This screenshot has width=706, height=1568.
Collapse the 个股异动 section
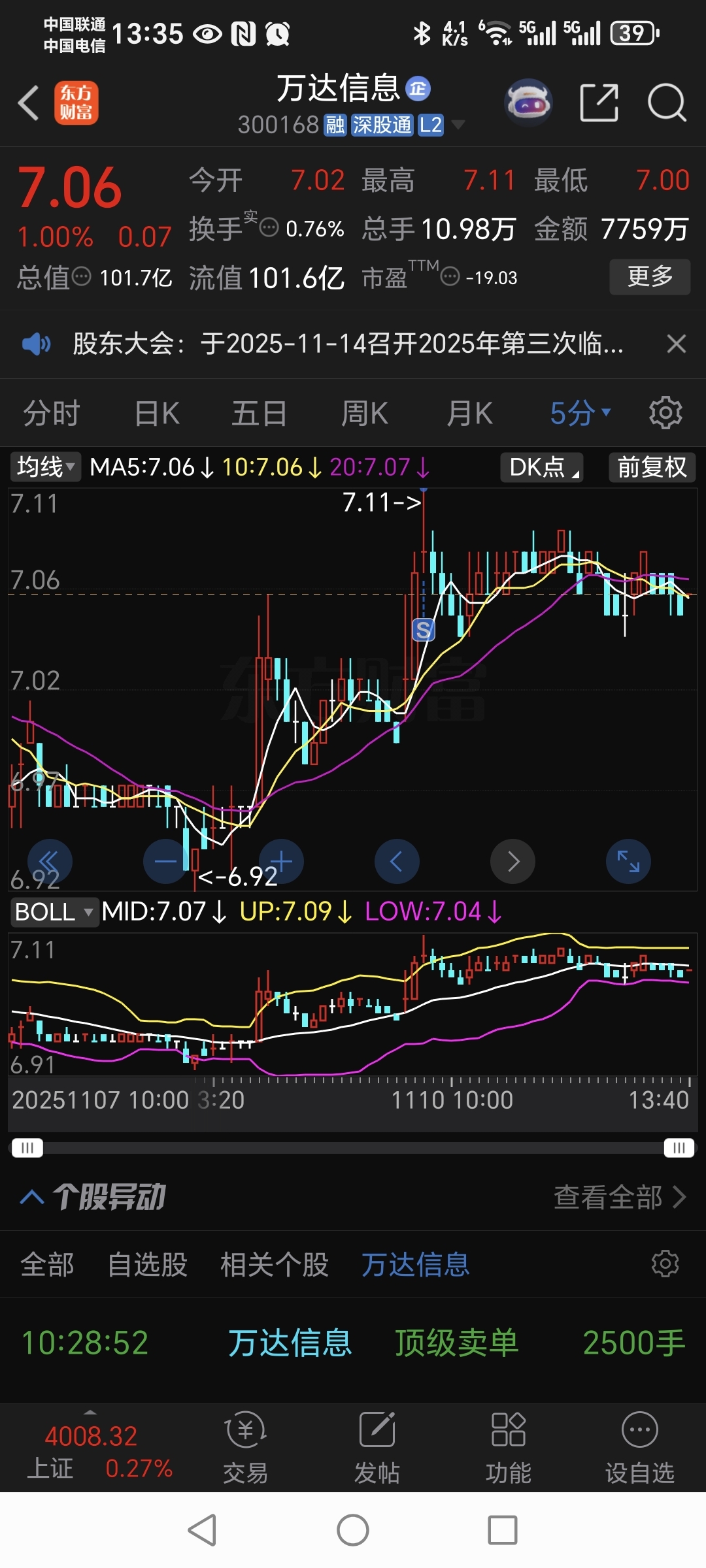pyautogui.click(x=32, y=1197)
